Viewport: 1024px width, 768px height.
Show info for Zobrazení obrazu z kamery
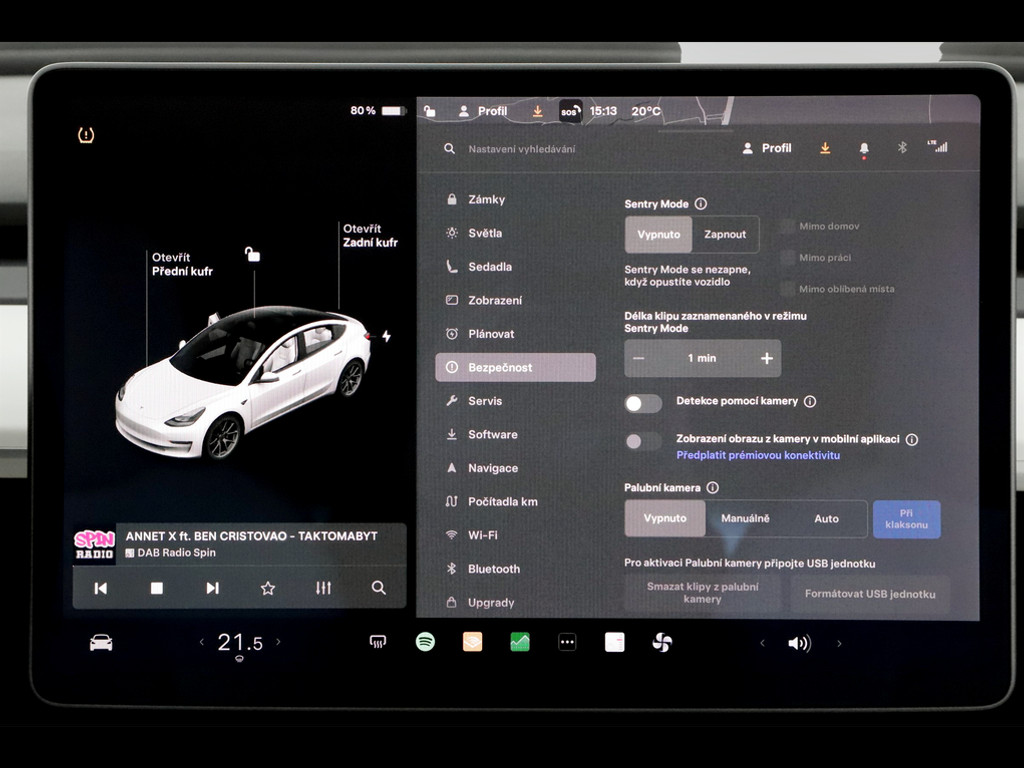click(x=912, y=440)
